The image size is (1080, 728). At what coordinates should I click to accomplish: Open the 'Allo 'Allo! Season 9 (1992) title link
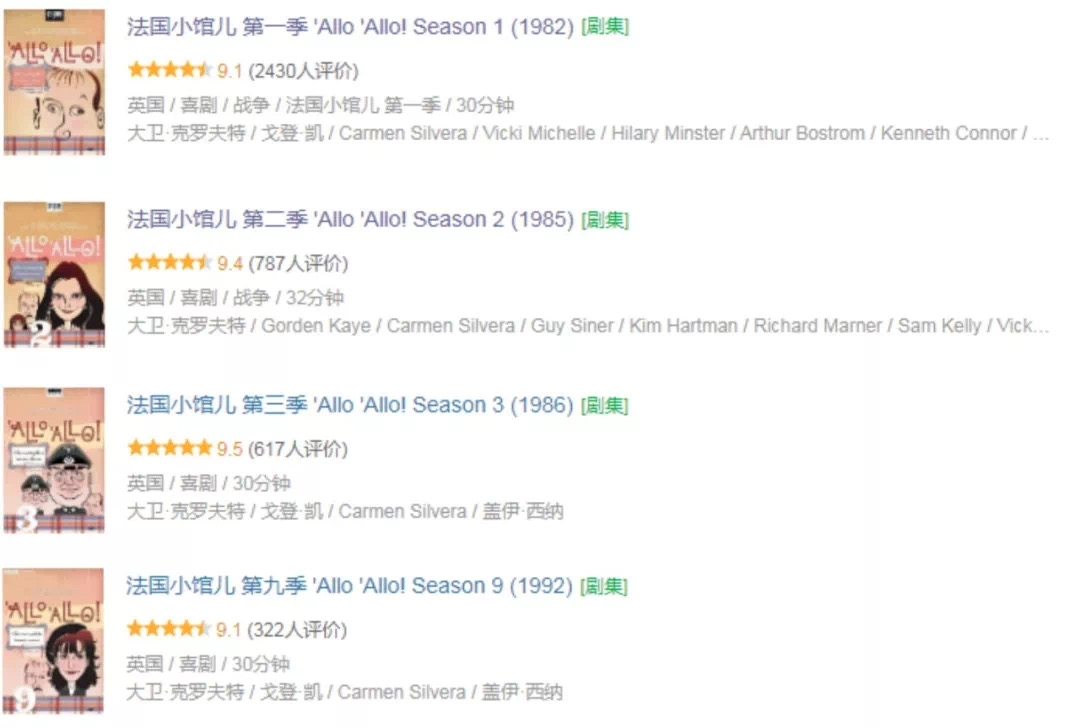pyautogui.click(x=349, y=586)
